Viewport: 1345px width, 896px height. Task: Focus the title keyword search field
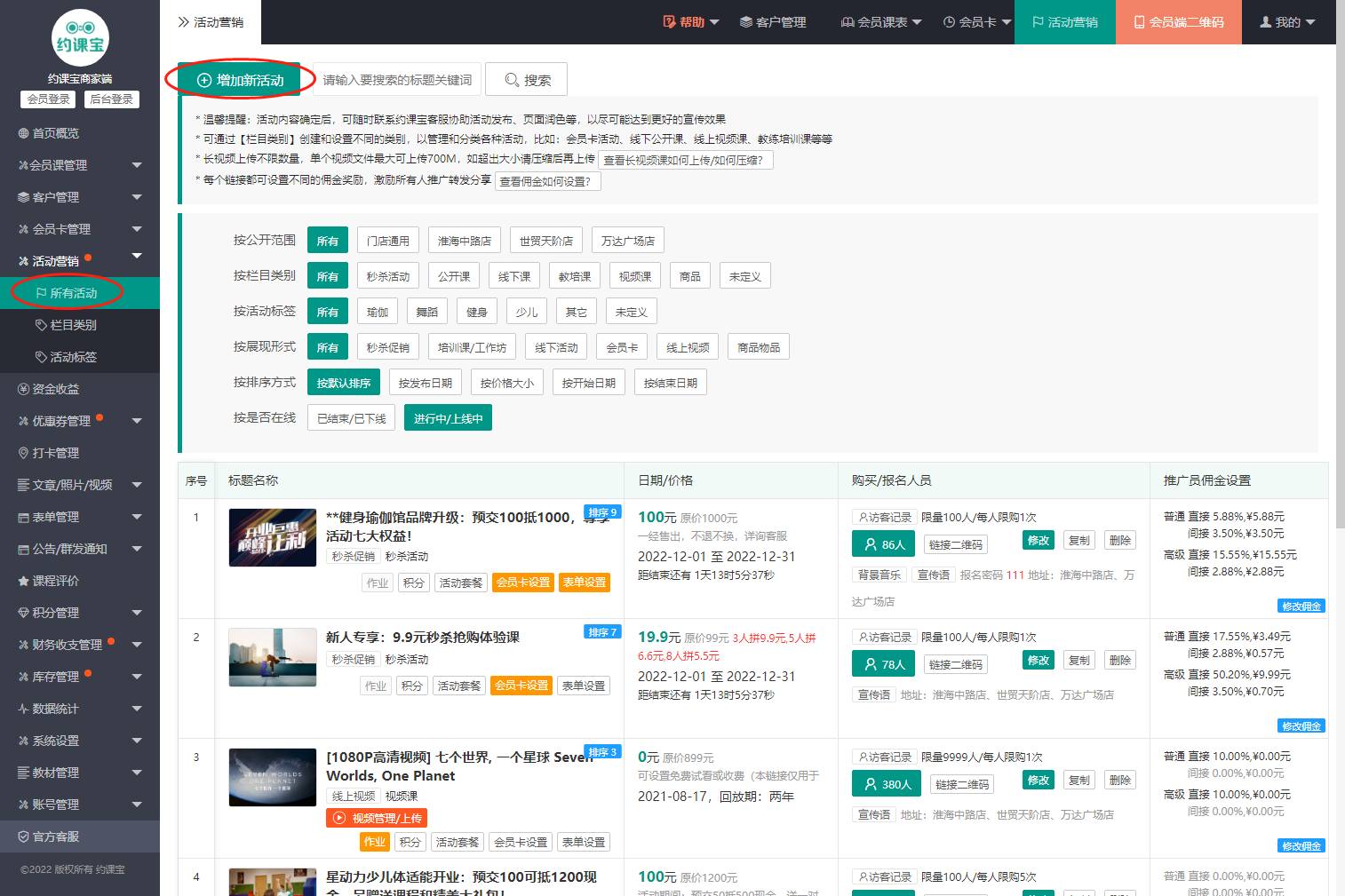[397, 80]
